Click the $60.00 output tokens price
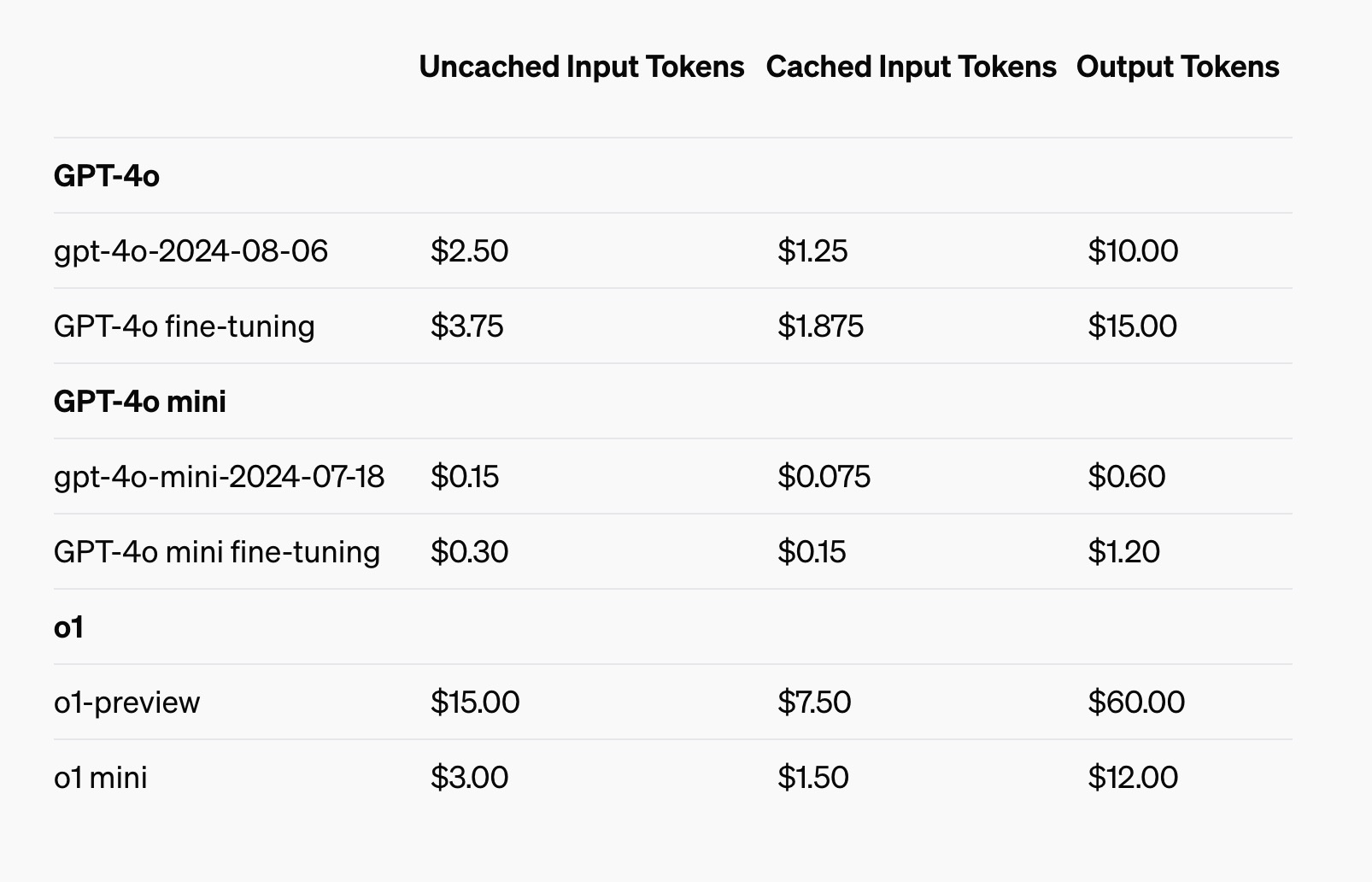Viewport: 1372px width, 882px height. (1137, 702)
